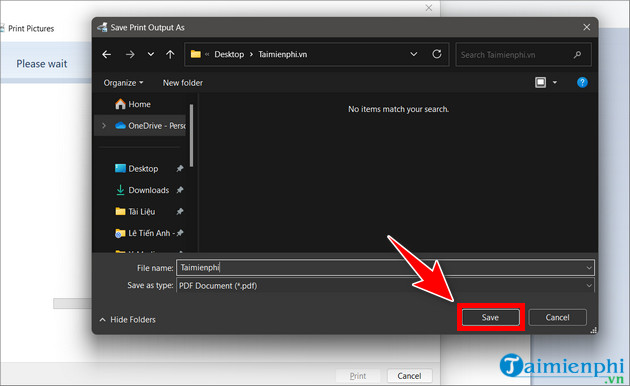
Task: Go back using the left arrow
Action: point(106,54)
